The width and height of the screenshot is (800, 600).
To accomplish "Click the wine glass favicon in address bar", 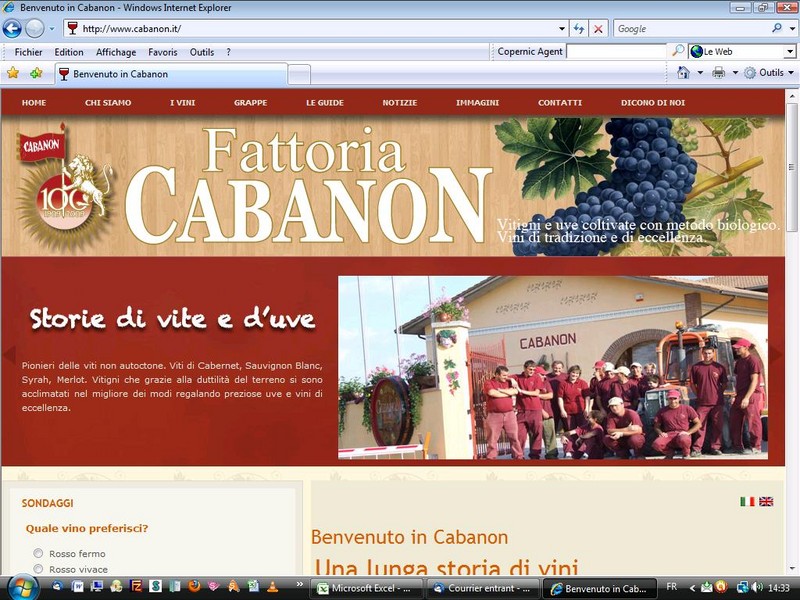I will pyautogui.click(x=72, y=28).
